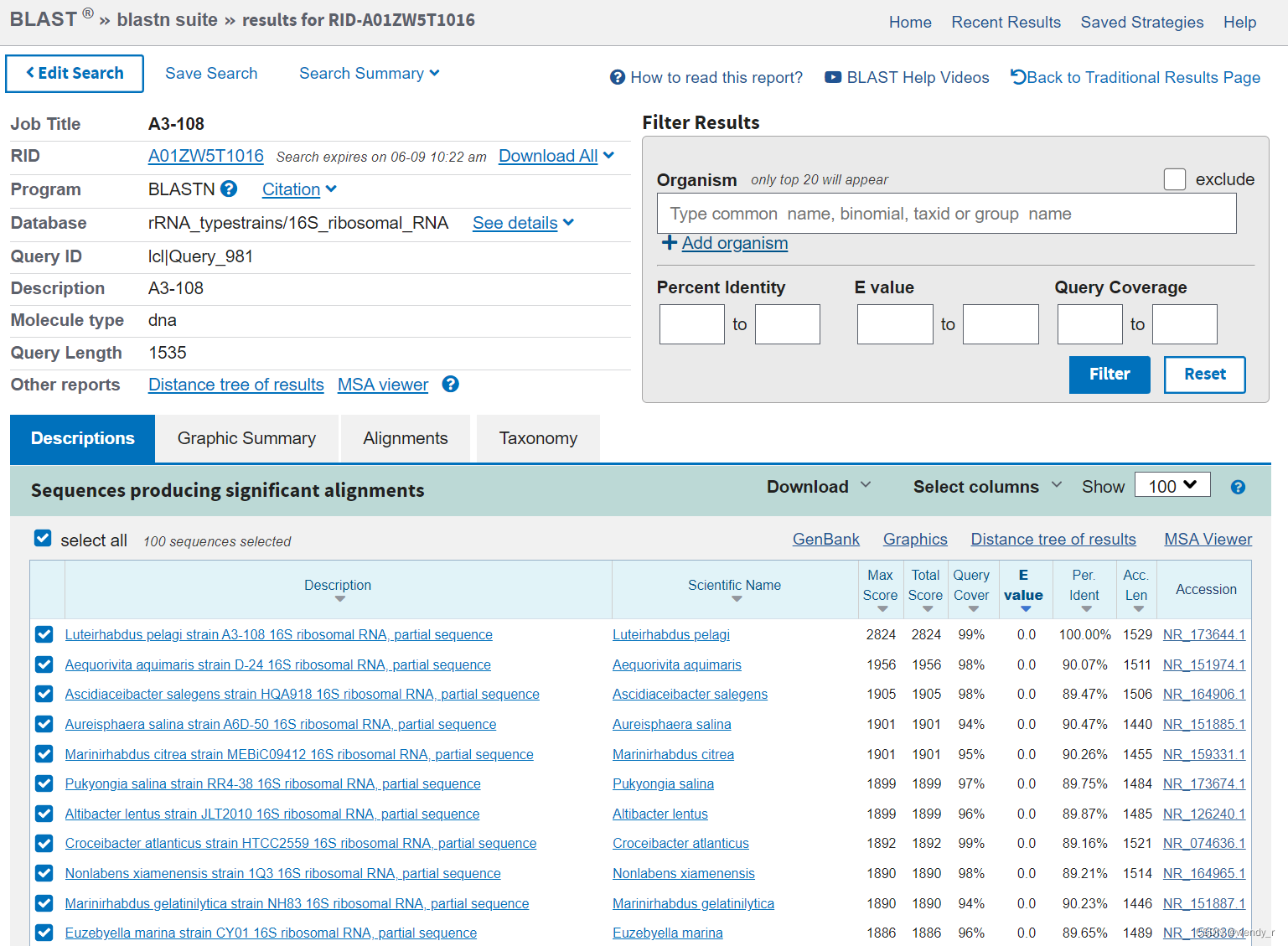Go Back to Traditional Results Page
This screenshot has width=1288, height=946.
coord(1135,78)
